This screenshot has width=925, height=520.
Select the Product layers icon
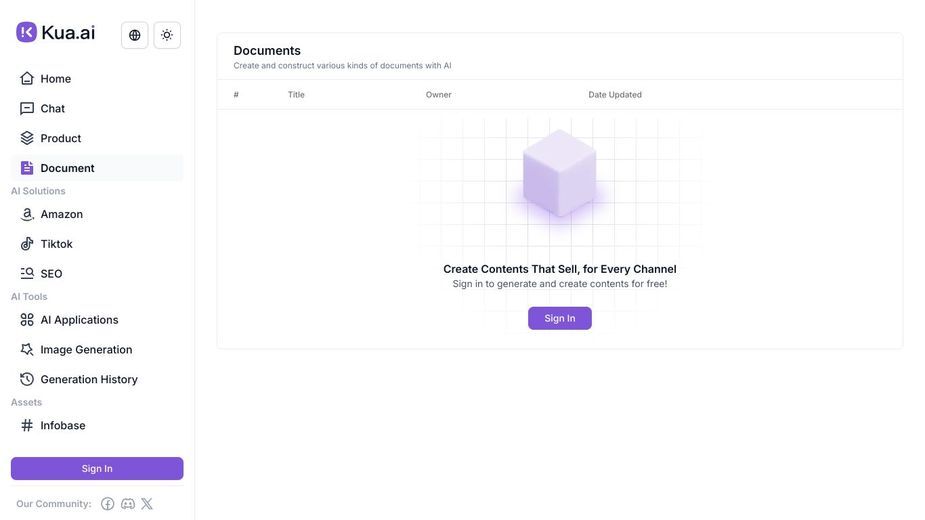27,138
